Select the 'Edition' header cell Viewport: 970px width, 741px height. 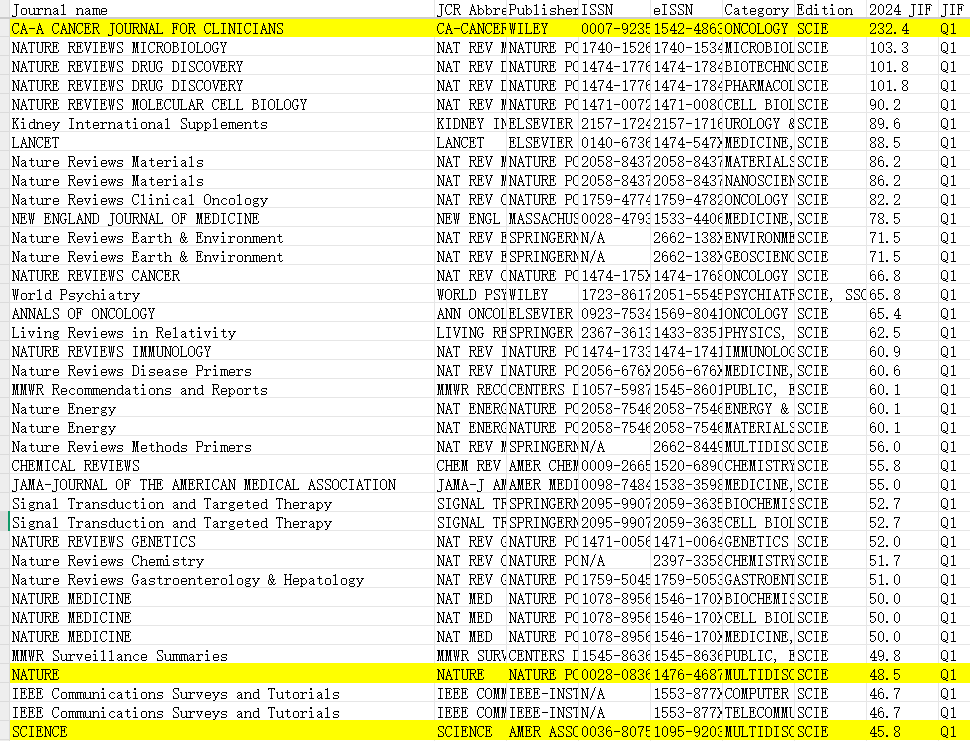(830, 10)
